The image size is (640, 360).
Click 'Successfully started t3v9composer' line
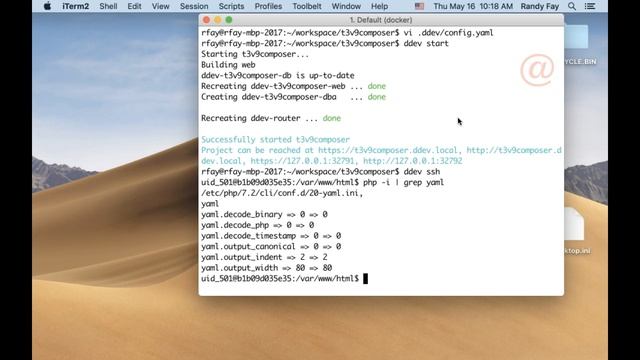(276, 140)
